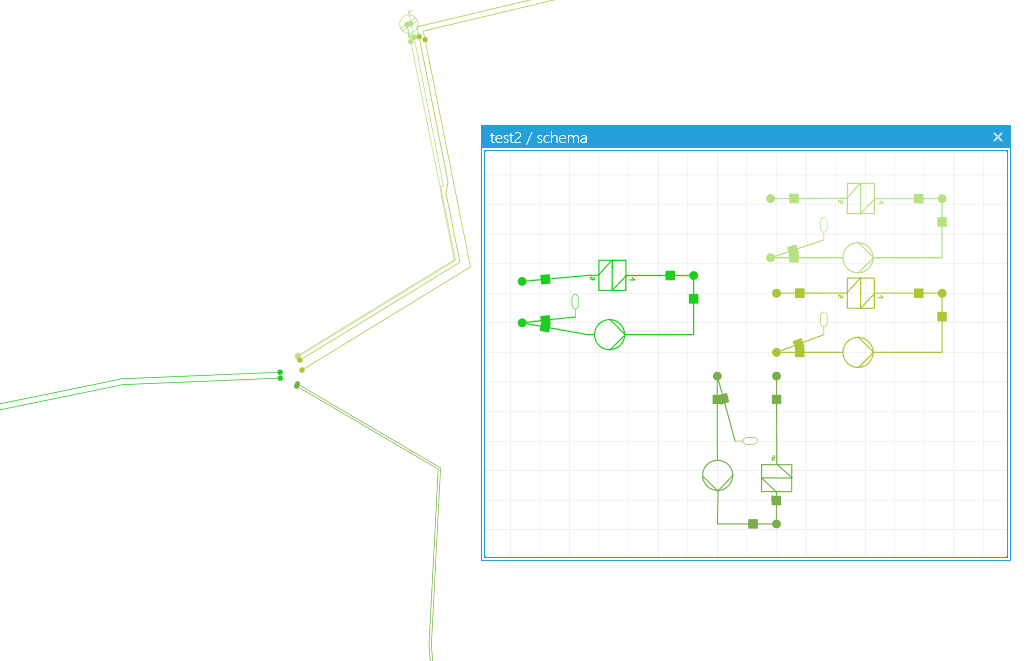Click pale green circuit's top-right corner node

tap(942, 198)
